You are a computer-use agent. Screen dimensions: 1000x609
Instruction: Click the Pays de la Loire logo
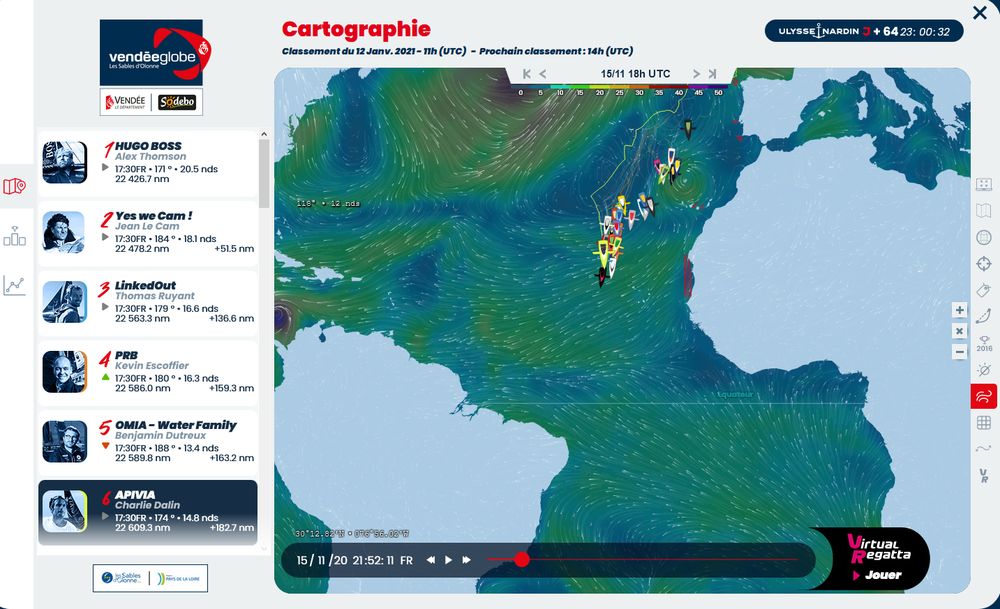(179, 578)
